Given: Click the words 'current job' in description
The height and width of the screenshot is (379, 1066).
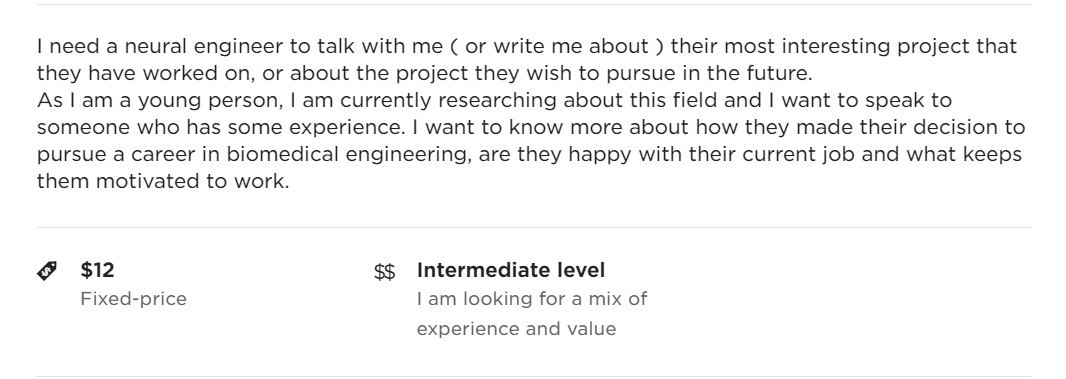Looking at the screenshot, I should coord(800,154).
